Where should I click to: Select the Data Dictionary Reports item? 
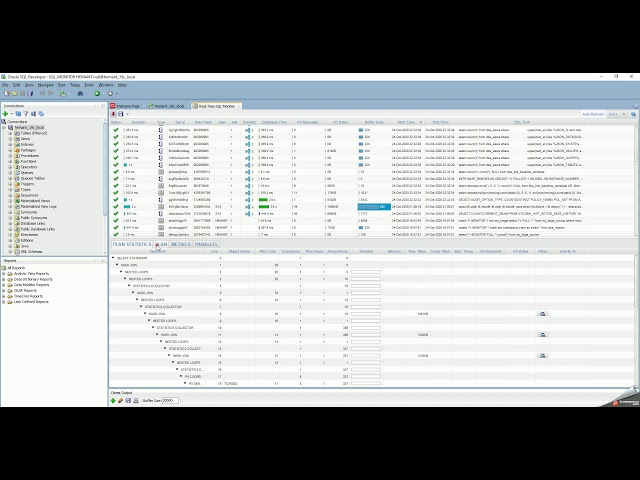coord(33,279)
